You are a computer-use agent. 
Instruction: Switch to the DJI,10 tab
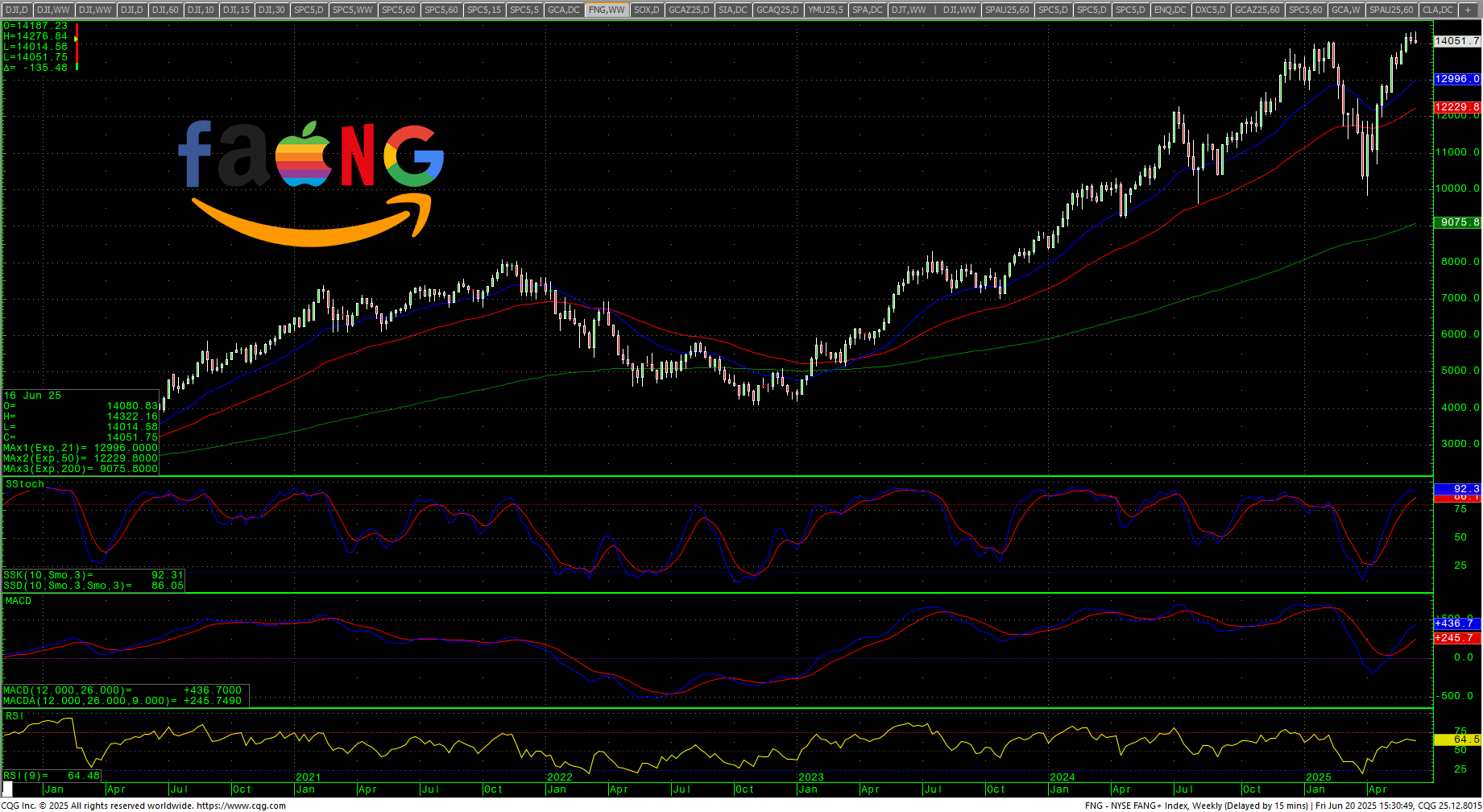point(201,10)
